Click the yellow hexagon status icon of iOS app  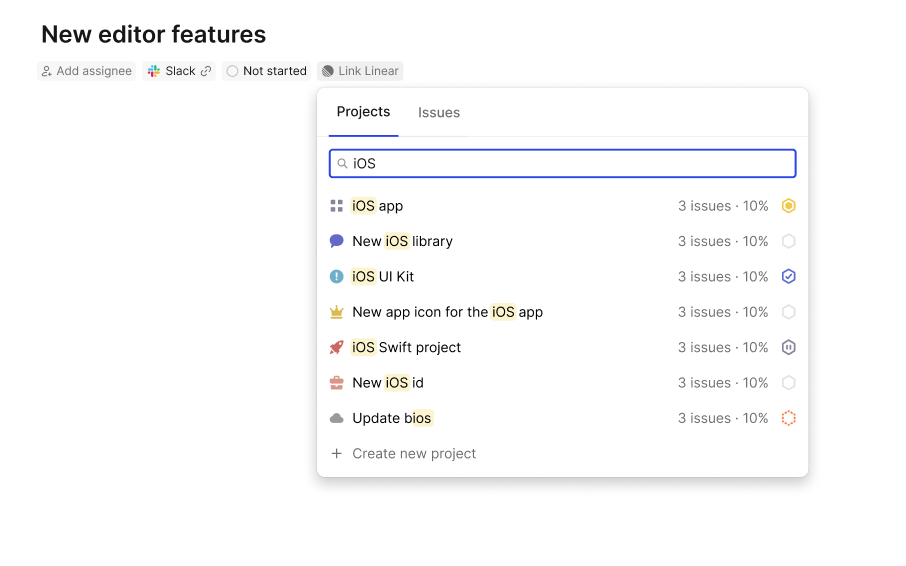coord(789,206)
